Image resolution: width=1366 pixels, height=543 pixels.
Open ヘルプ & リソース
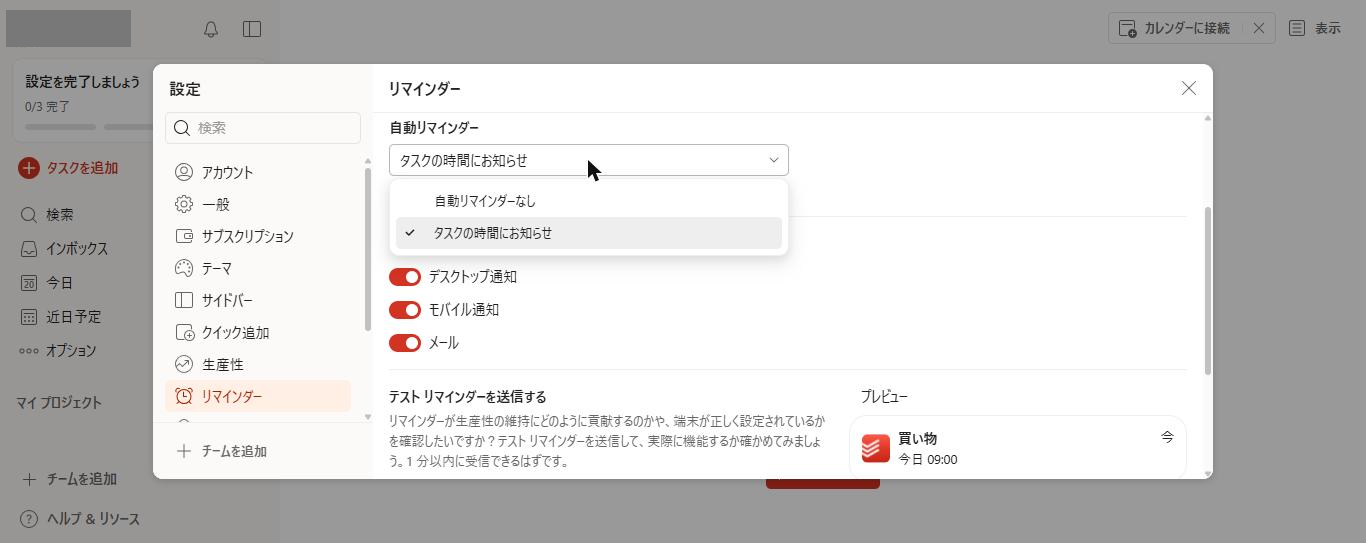click(x=81, y=519)
